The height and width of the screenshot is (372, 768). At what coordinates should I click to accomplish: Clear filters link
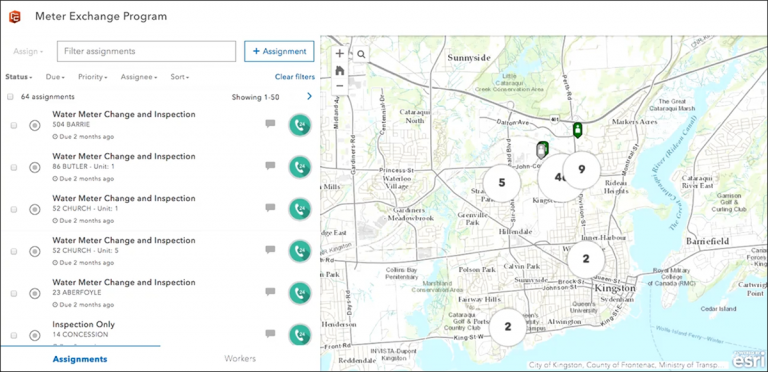point(295,77)
